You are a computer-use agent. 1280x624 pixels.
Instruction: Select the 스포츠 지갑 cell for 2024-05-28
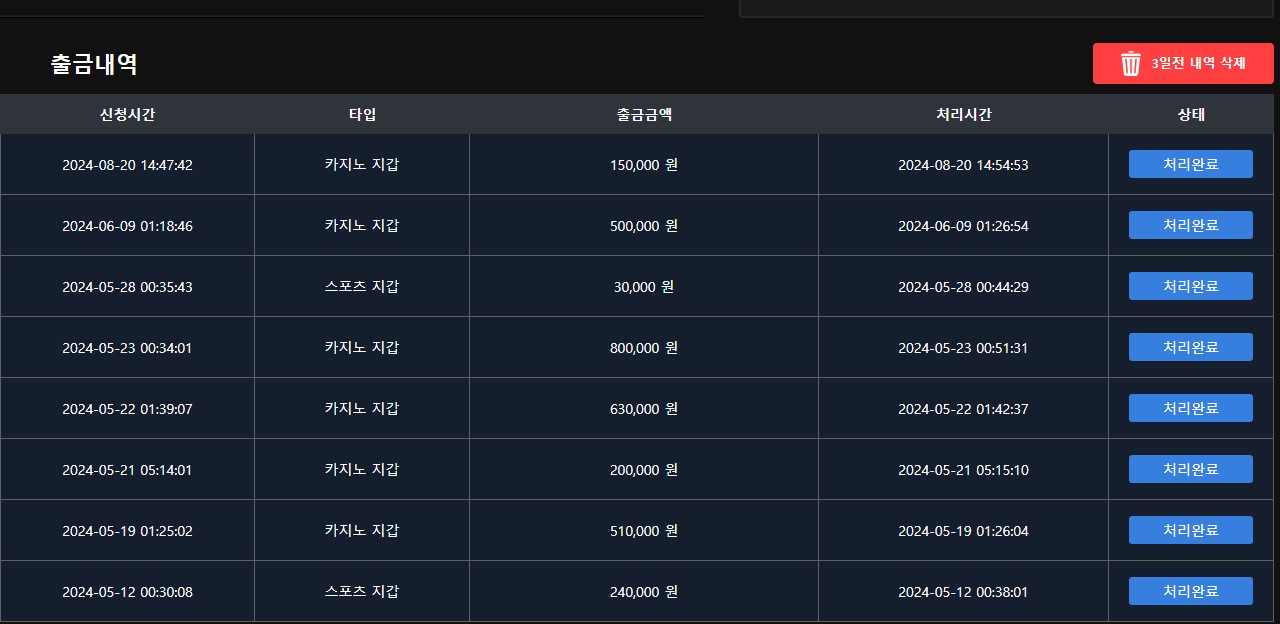click(x=362, y=287)
